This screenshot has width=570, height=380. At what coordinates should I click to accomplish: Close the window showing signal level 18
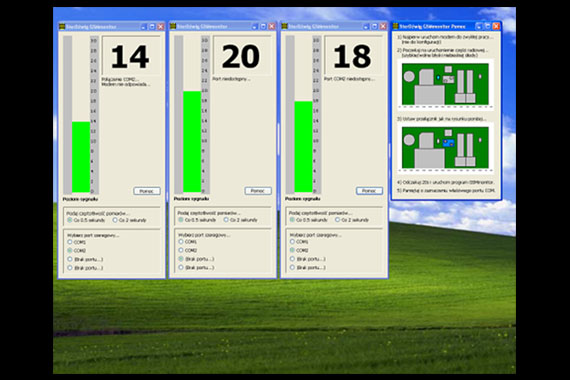(x=383, y=27)
